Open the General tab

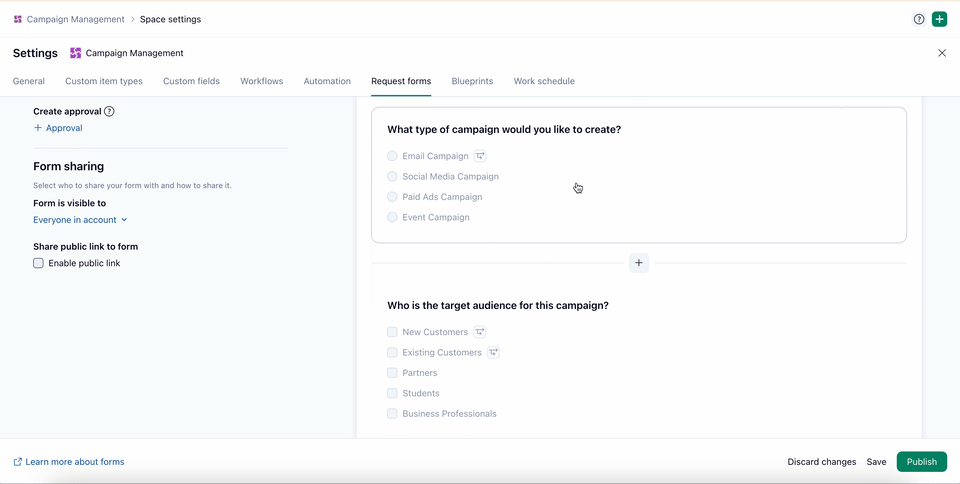click(29, 81)
